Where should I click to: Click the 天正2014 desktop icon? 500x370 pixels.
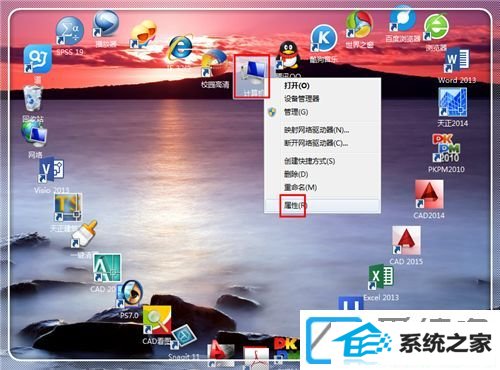pos(452,107)
